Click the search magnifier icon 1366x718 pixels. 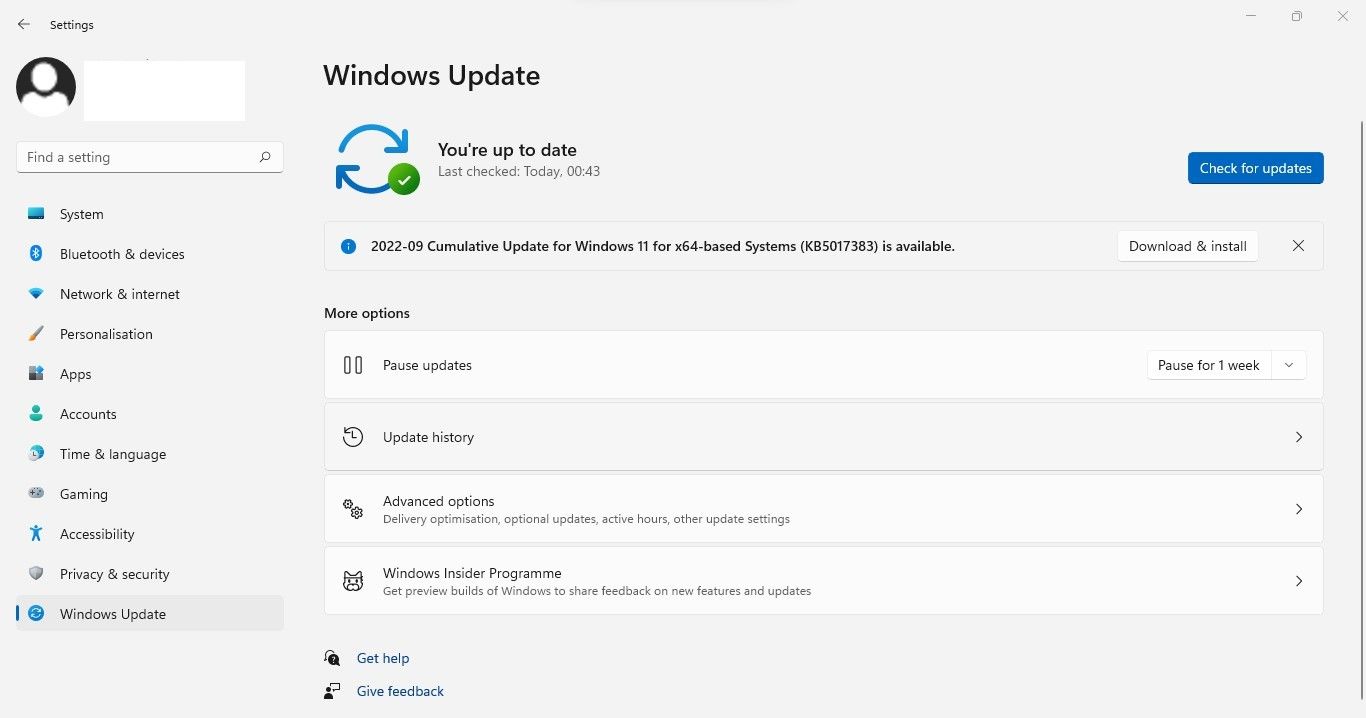pos(265,157)
